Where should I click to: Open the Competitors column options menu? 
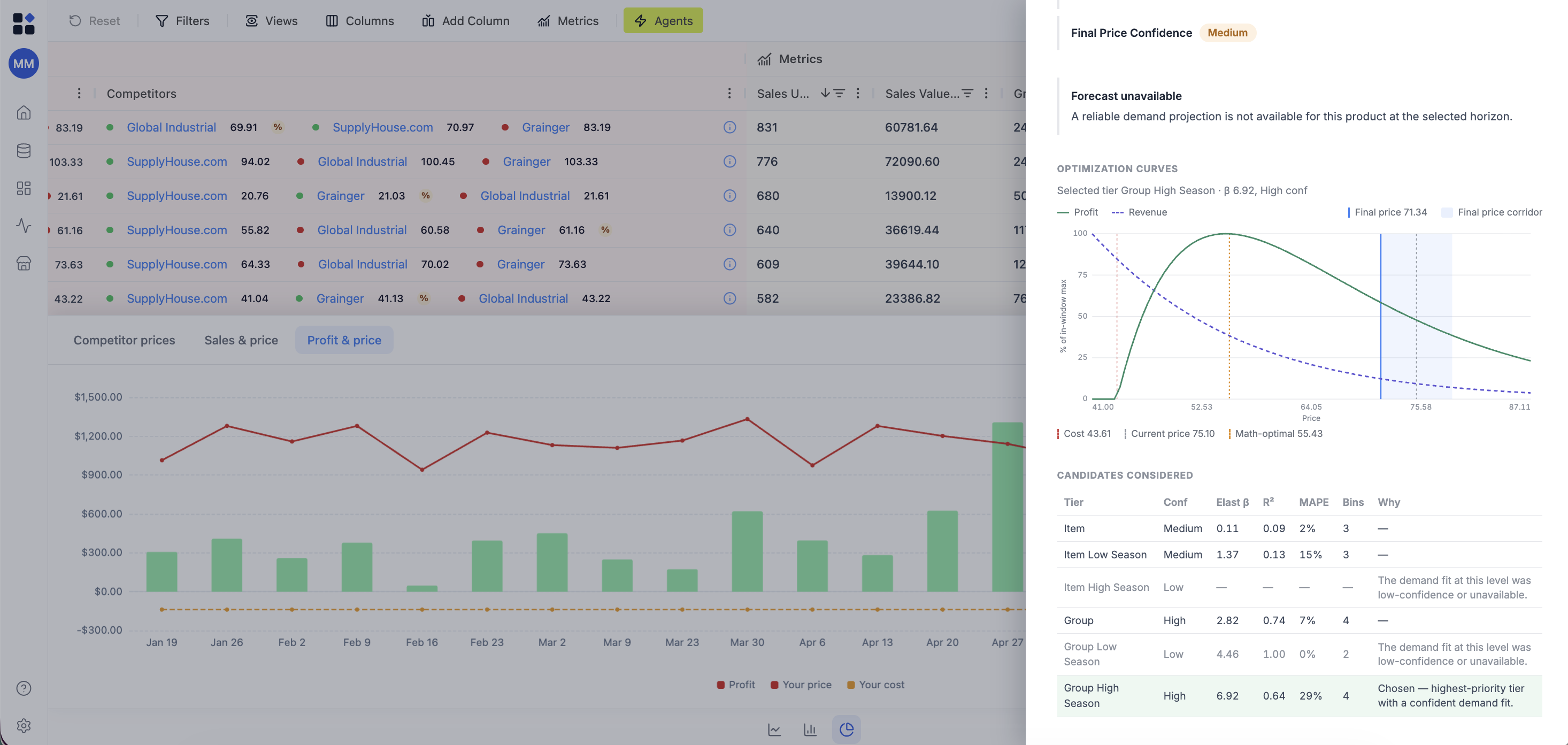729,93
